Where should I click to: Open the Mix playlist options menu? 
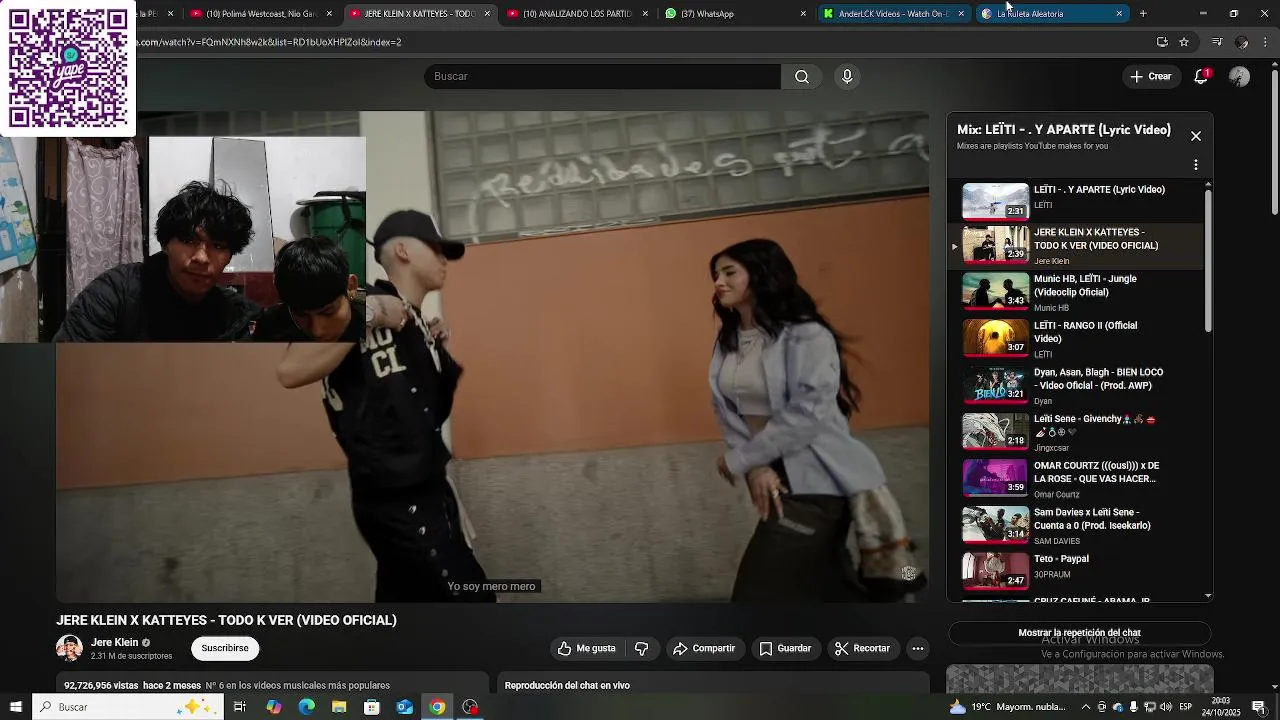[1195, 165]
